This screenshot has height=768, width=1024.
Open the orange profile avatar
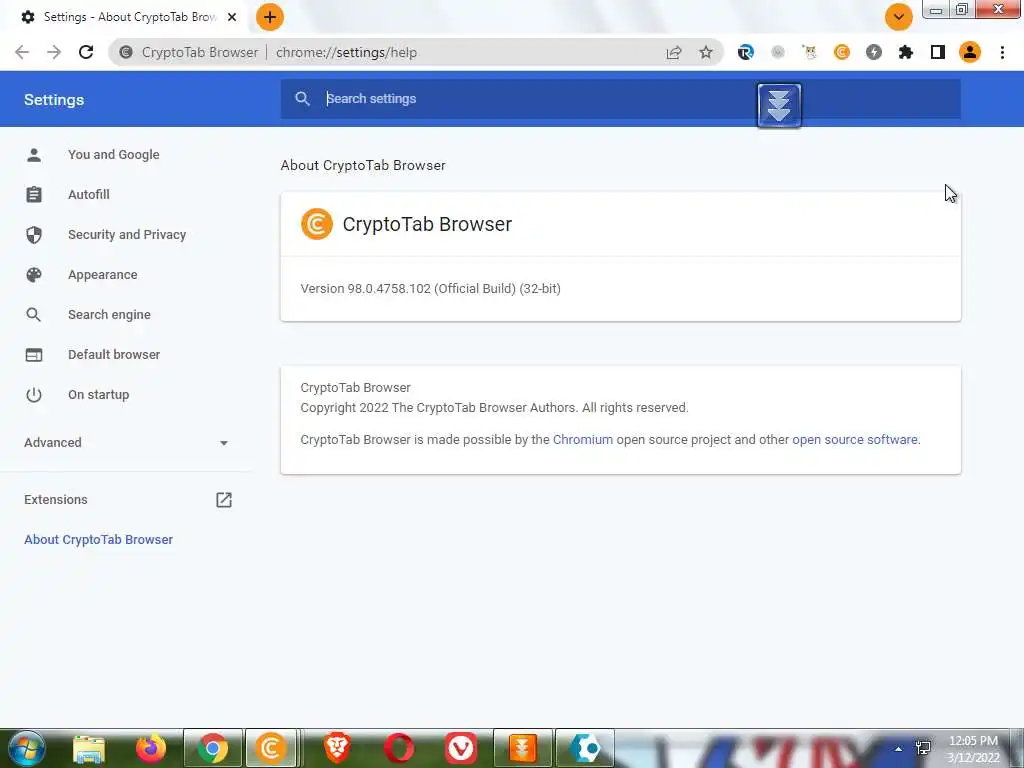point(970,52)
